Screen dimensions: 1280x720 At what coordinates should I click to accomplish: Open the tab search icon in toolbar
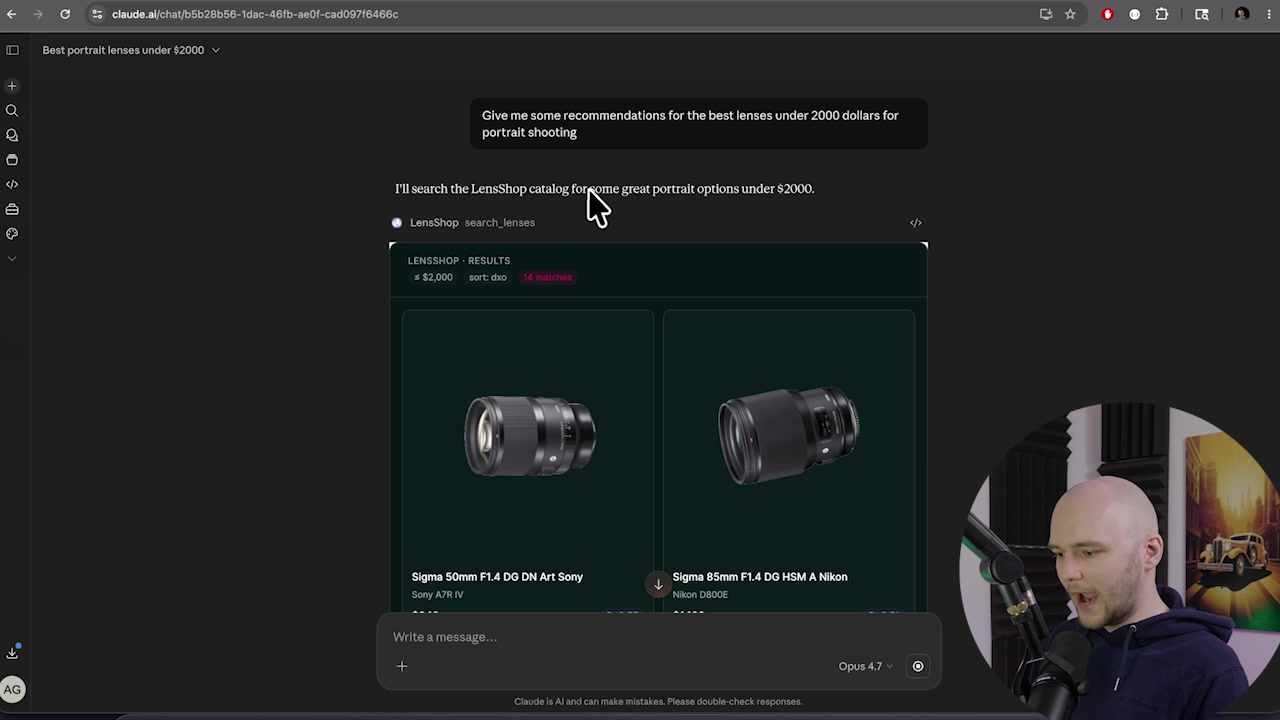pos(1202,14)
